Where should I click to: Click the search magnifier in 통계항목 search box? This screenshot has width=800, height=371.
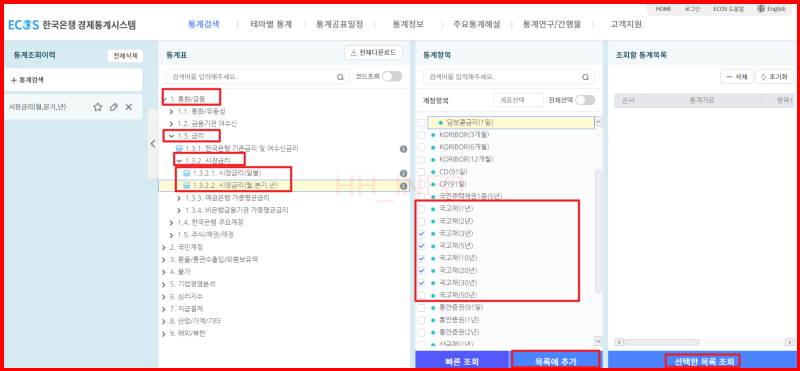click(585, 77)
